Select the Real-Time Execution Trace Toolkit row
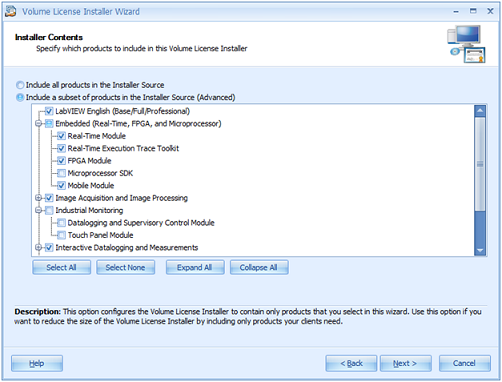This screenshot has height=382, width=502. [x=123, y=148]
